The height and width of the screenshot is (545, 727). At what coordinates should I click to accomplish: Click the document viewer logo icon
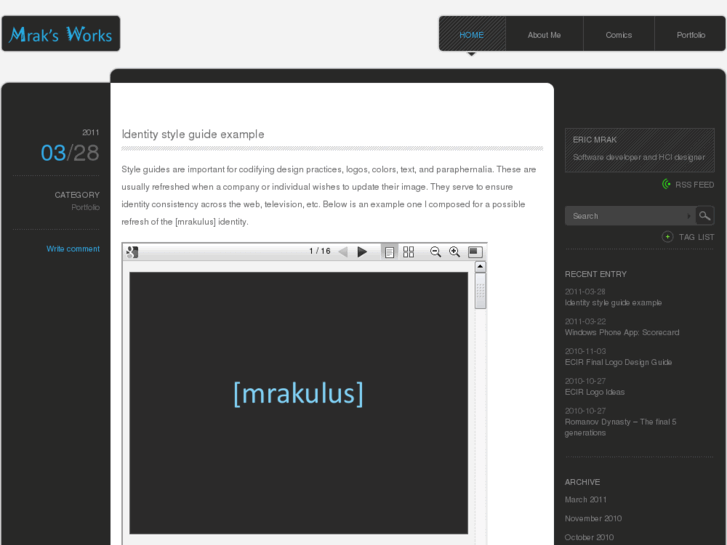tap(132, 252)
